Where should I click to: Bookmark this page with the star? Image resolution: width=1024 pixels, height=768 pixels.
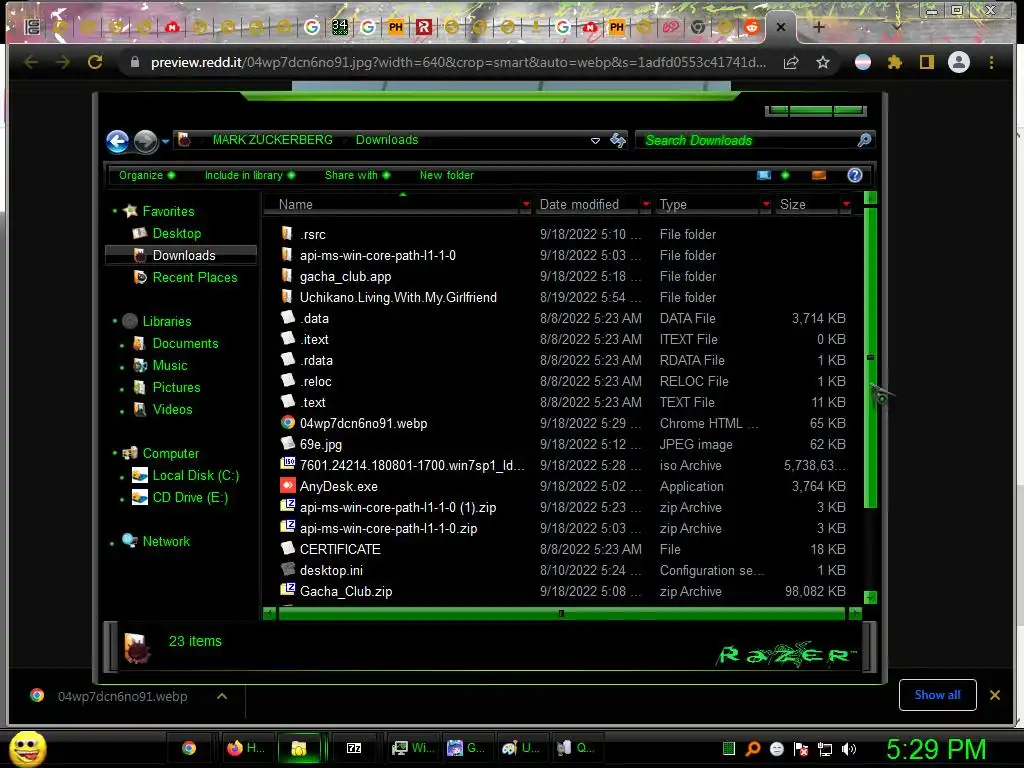[823, 62]
